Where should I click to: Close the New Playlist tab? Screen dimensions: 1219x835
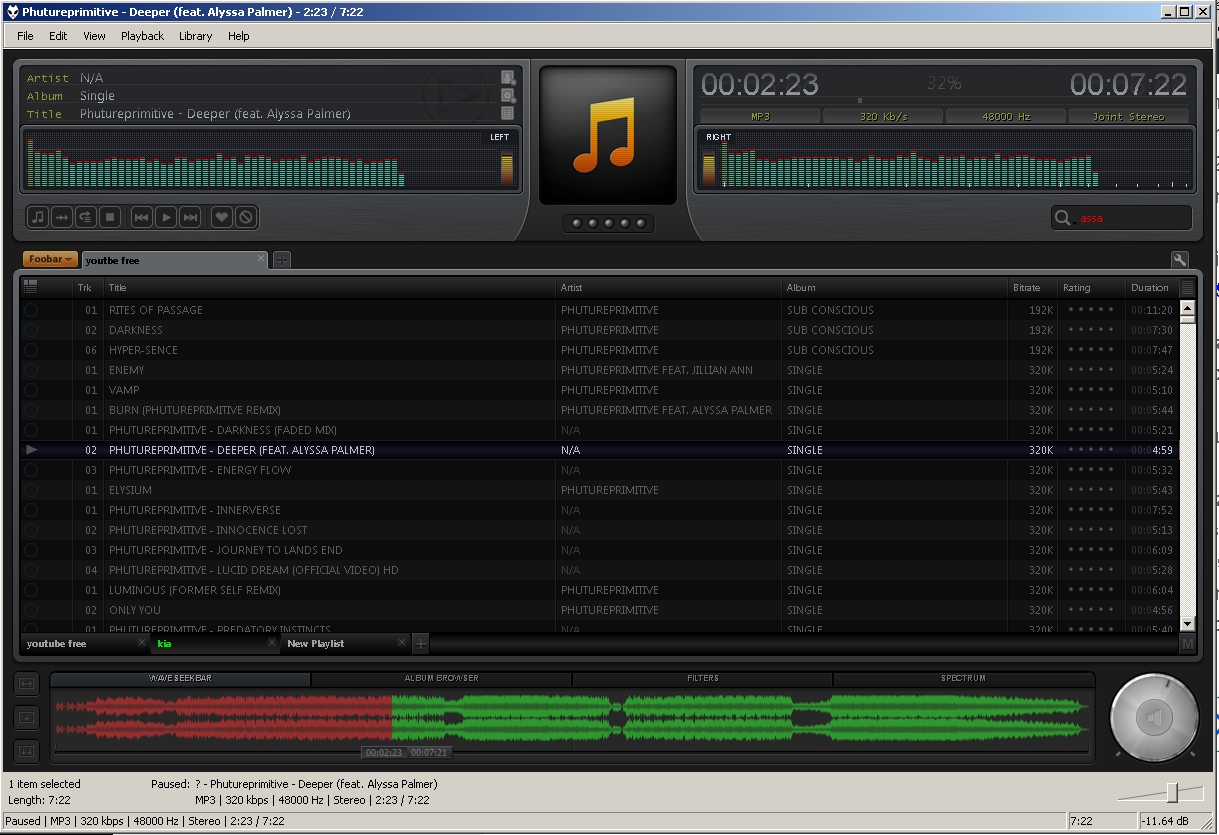coord(402,642)
